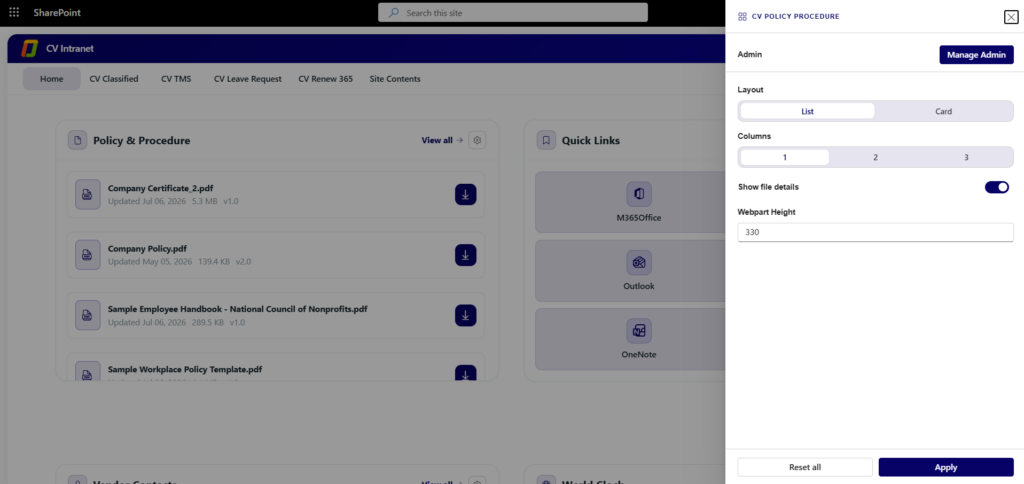Set columns to 1
Image resolution: width=1024 pixels, height=484 pixels.
(784, 157)
